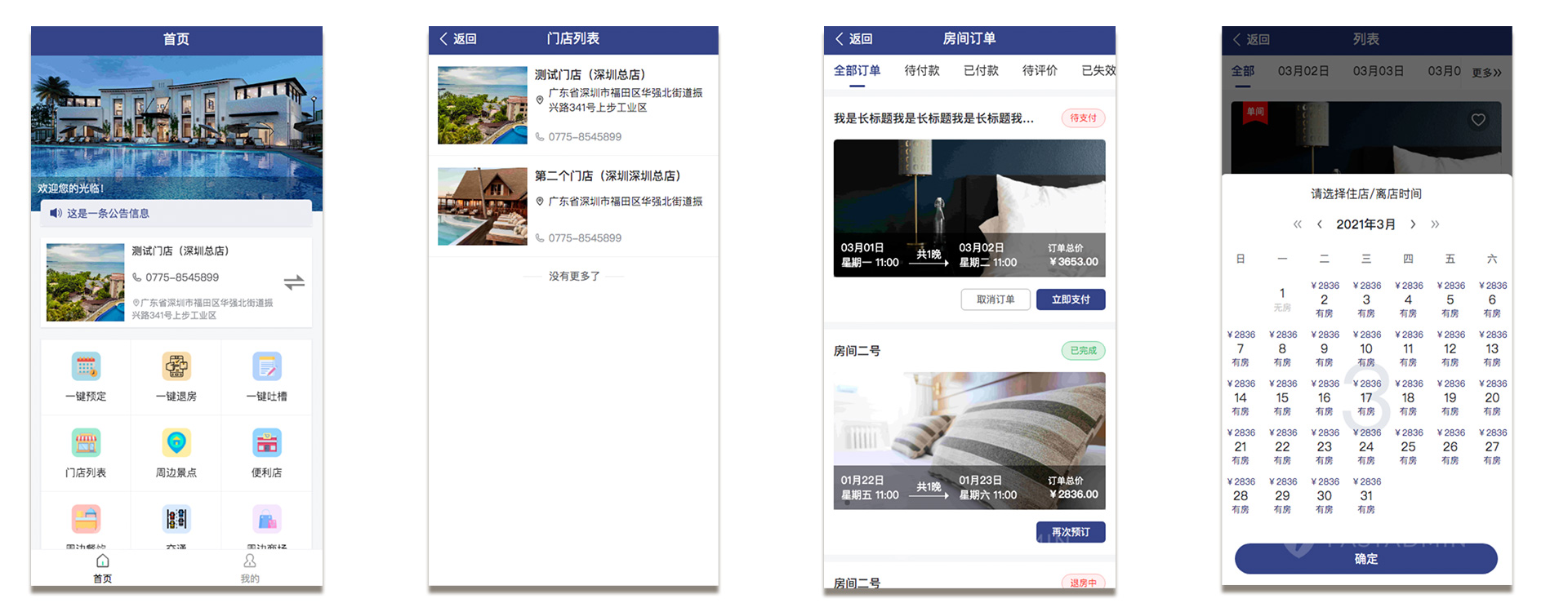
Task: Go back from the 门店列表 screen
Action: 457,38
